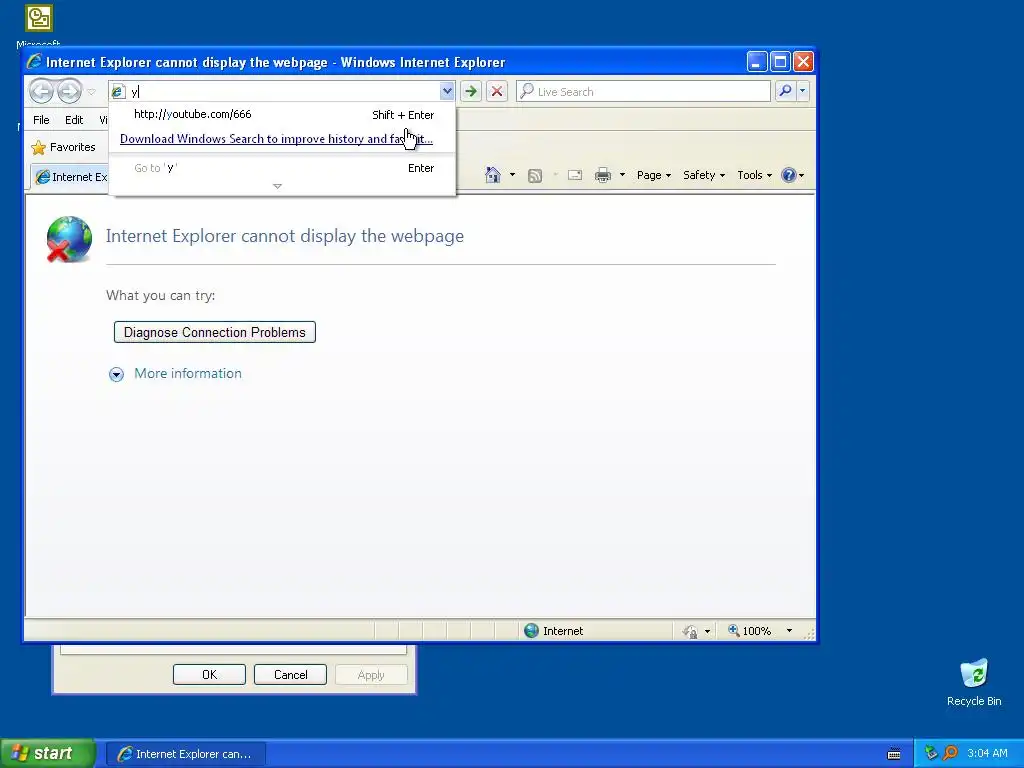Click Cancel in the background dialog

pyautogui.click(x=291, y=675)
